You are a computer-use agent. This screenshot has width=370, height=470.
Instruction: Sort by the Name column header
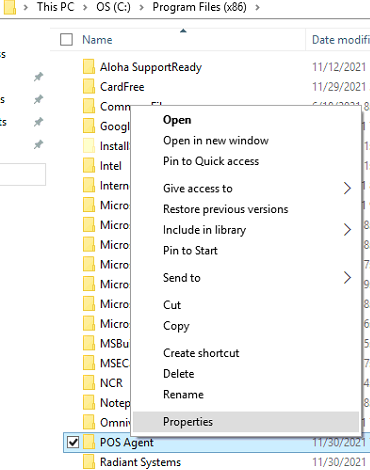[97, 40]
